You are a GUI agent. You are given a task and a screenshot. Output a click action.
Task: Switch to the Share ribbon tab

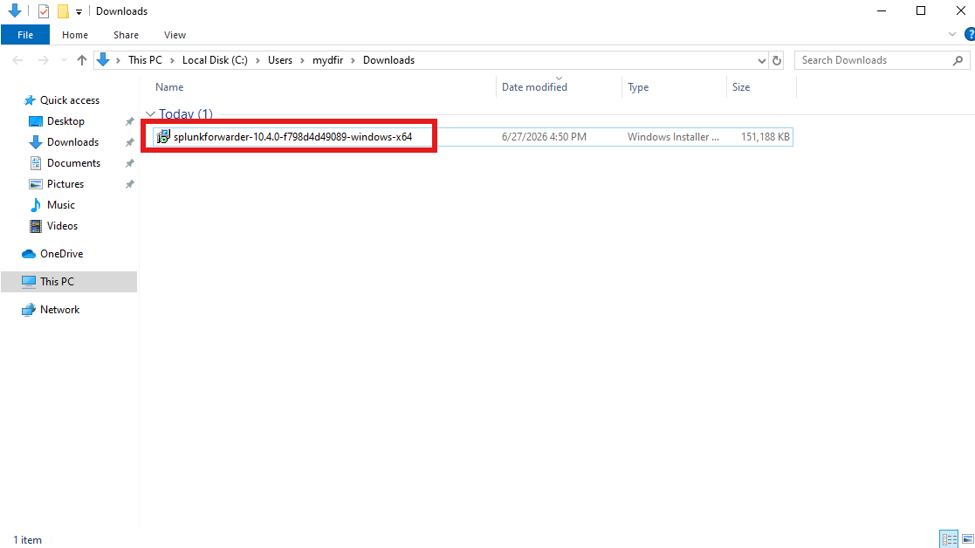click(x=126, y=35)
